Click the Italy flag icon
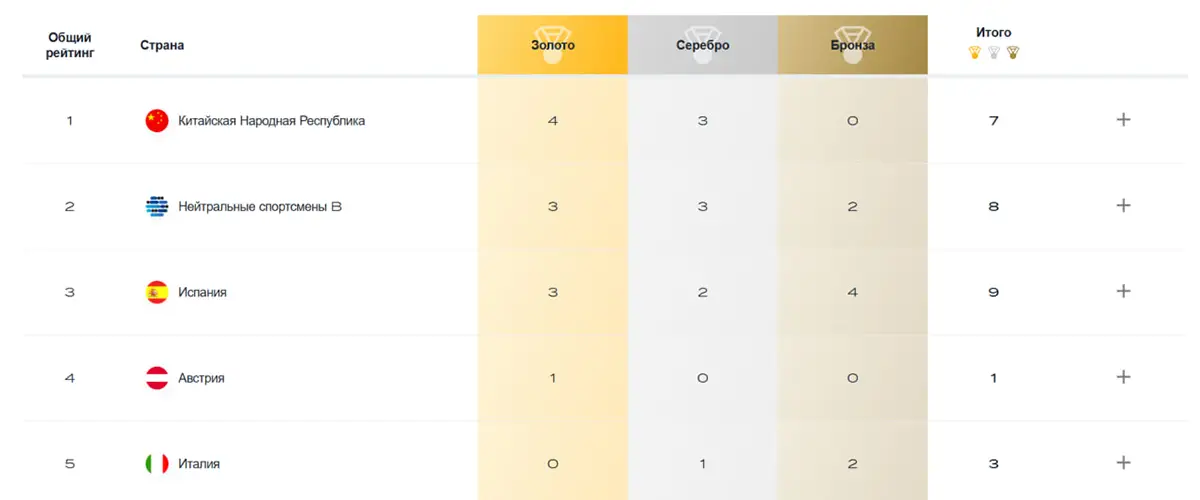This screenshot has width=1200, height=500. pos(157,464)
